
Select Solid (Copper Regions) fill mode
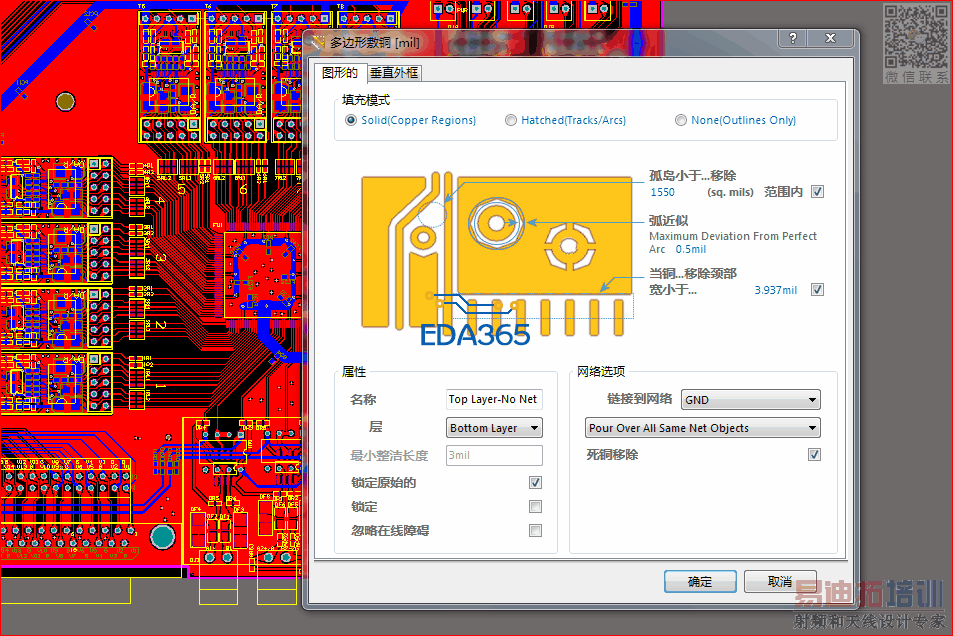coord(351,120)
